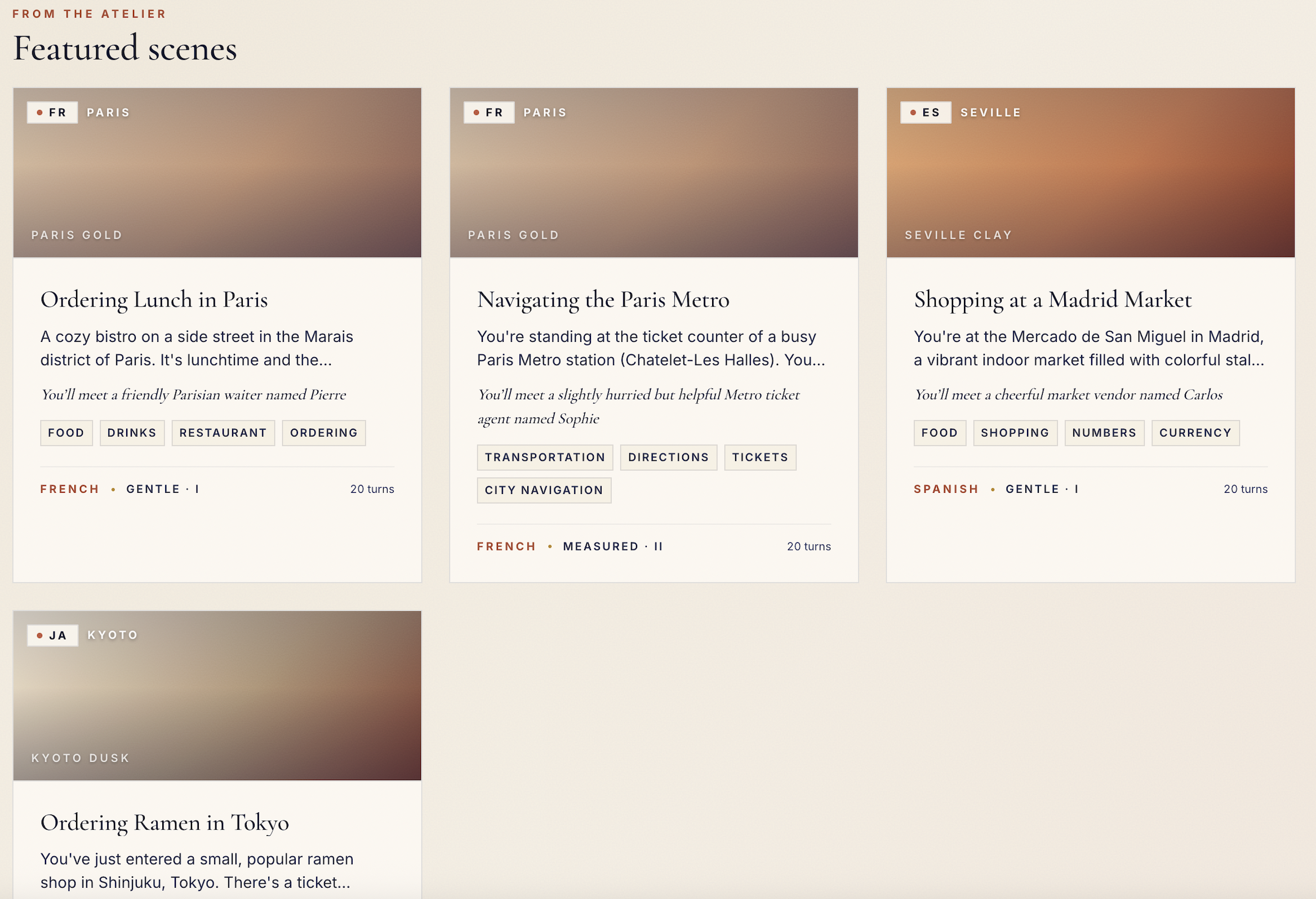Click the MEASURED · II difficulty label
This screenshot has width=1316, height=899.
pyautogui.click(x=612, y=546)
